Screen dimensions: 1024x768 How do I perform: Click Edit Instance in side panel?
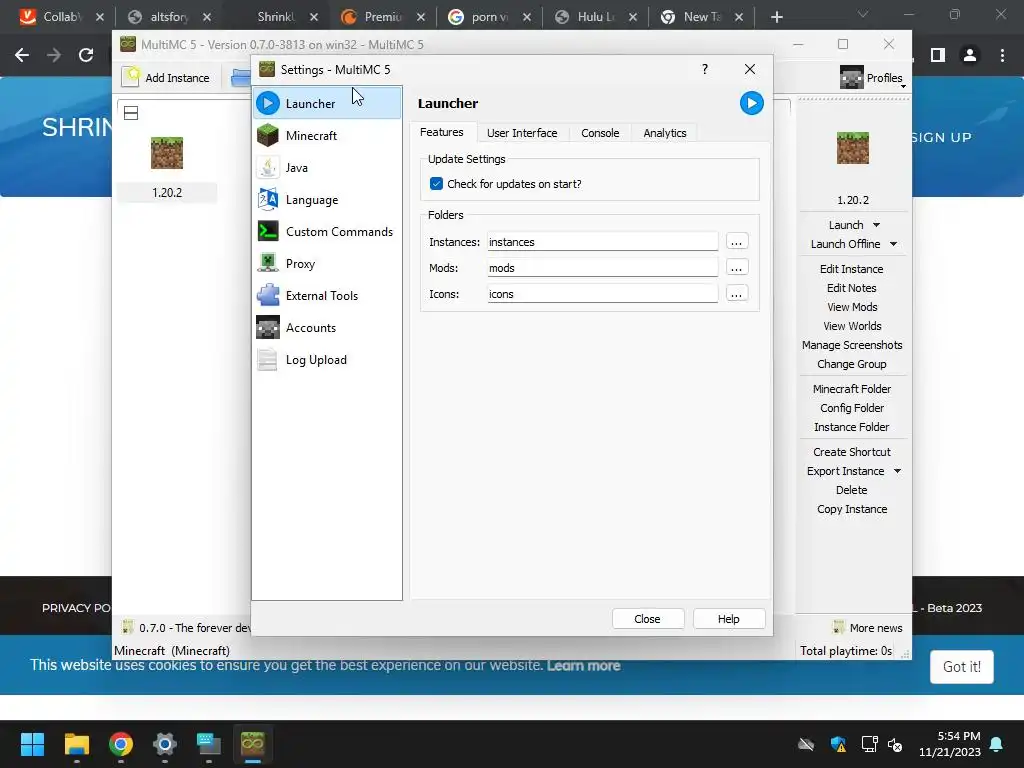(x=852, y=268)
